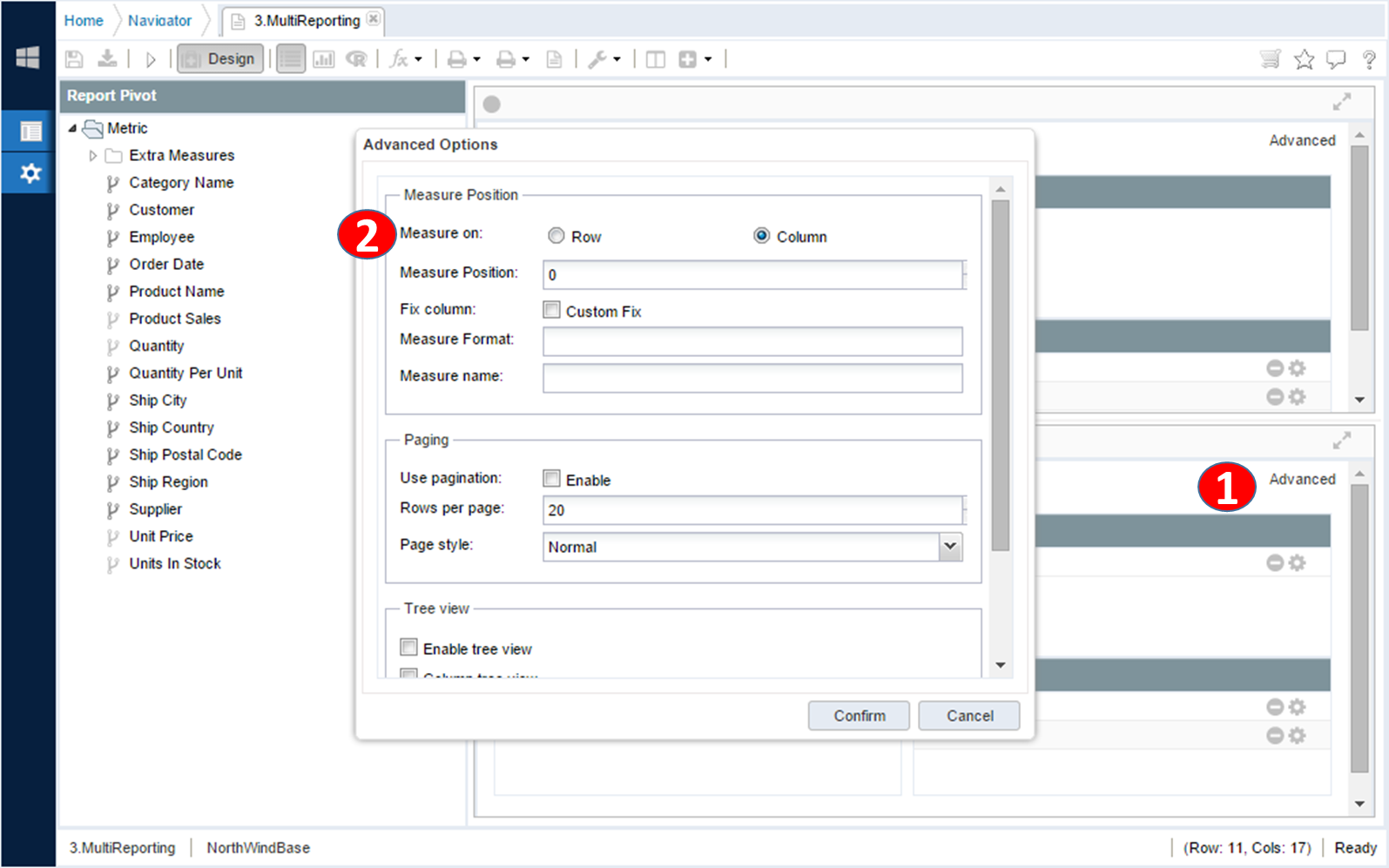Expand the Extra Measures folder
Viewport: 1389px width, 868px height.
[x=93, y=156]
